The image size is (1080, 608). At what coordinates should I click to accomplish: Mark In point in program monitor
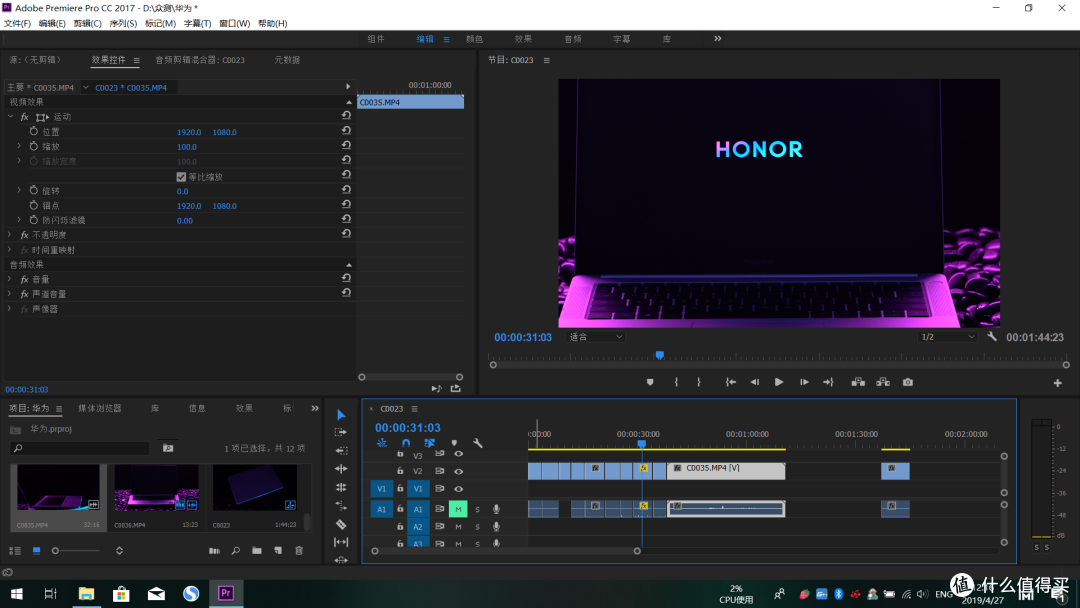pyautogui.click(x=676, y=382)
